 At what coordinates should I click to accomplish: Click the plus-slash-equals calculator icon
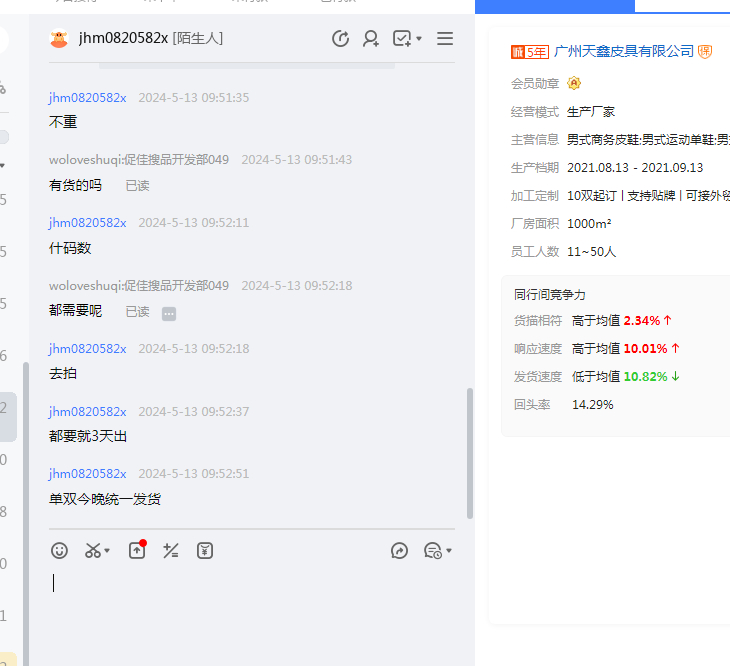point(171,550)
